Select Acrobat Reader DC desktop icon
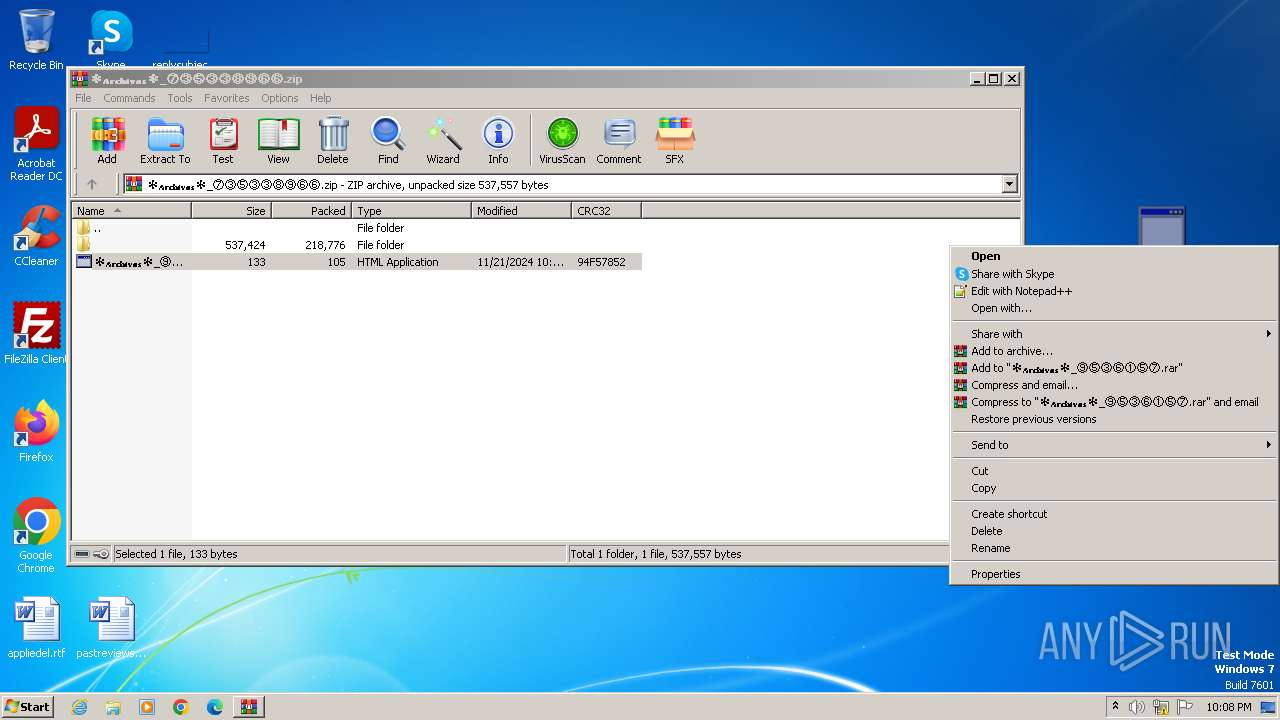1280x720 pixels. pos(36,144)
